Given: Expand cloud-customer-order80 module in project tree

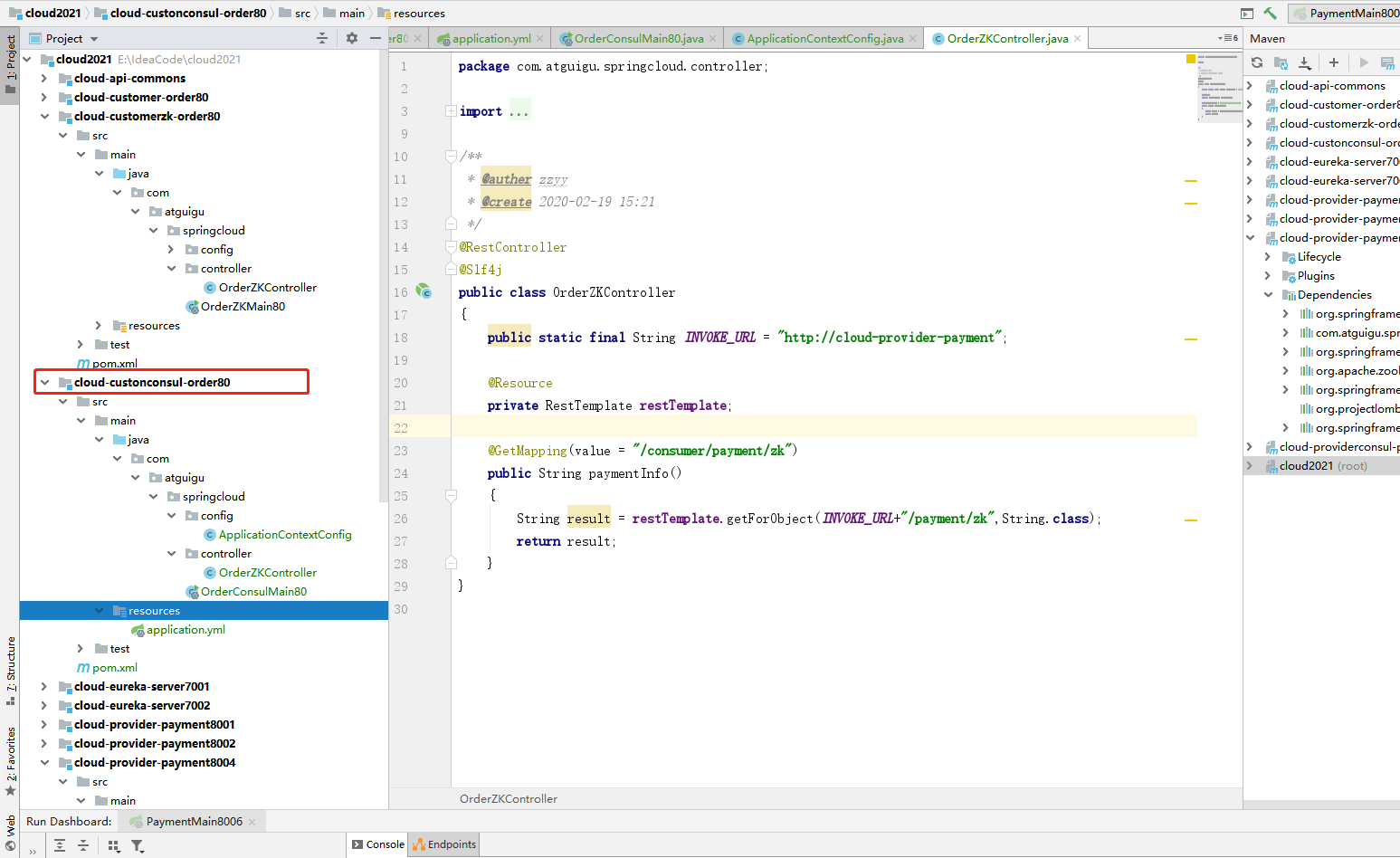Looking at the screenshot, I should coord(44,97).
